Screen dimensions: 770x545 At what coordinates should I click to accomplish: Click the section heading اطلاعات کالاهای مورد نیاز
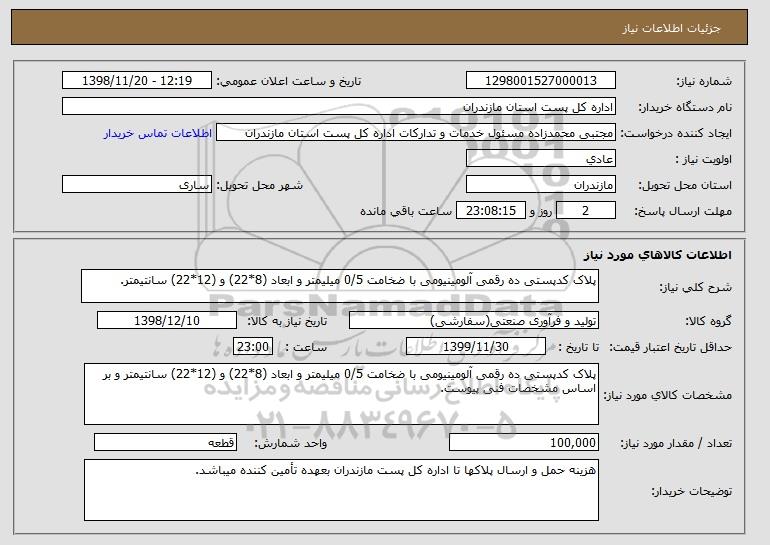point(658,255)
